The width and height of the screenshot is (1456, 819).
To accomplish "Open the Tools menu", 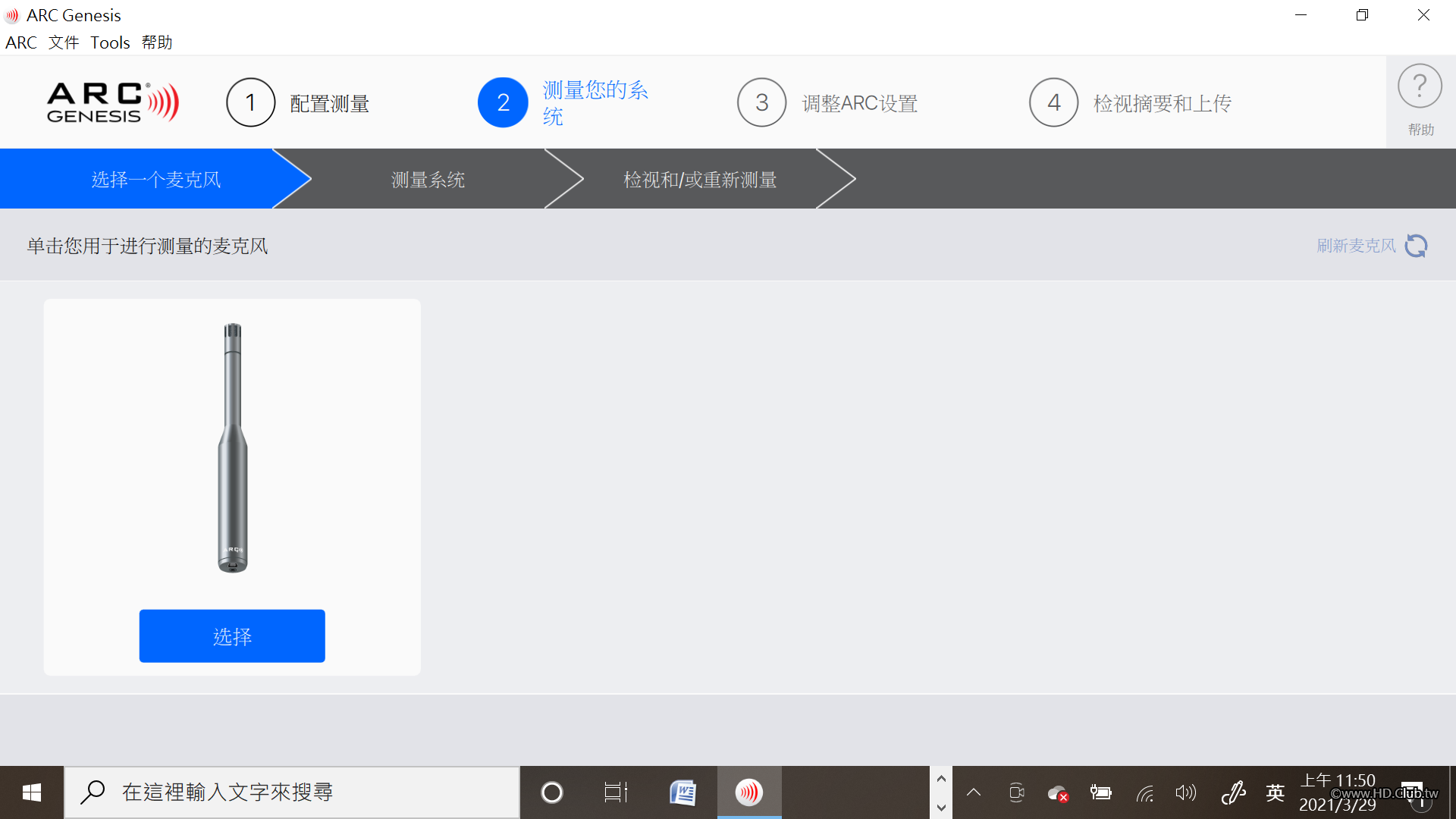I will (x=110, y=42).
